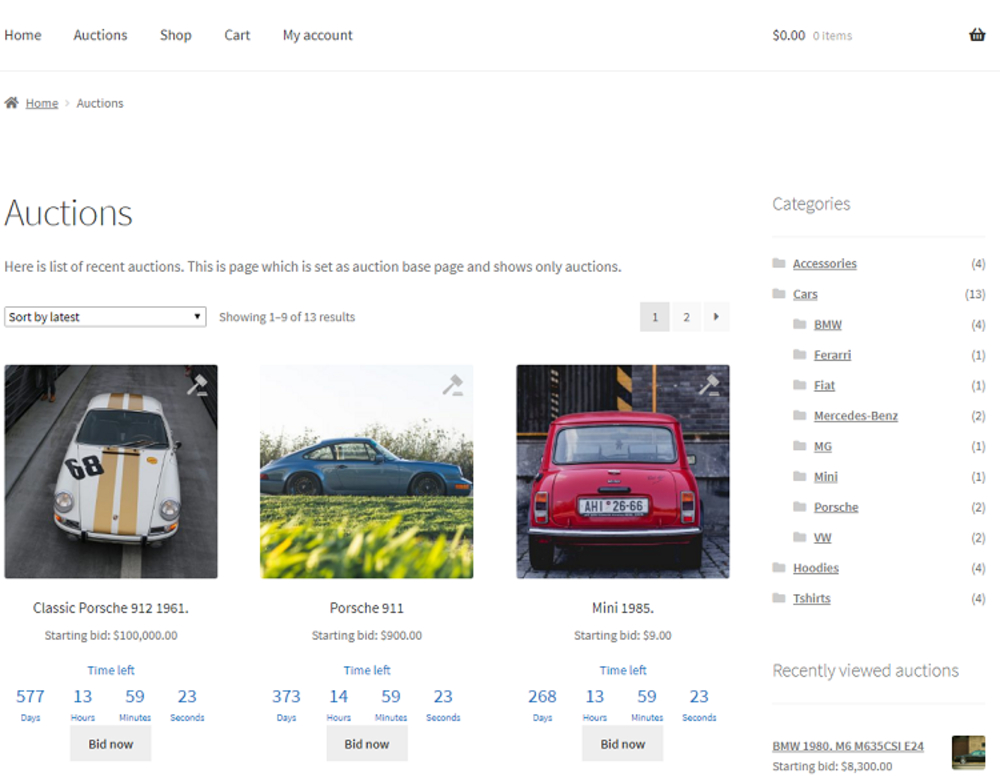Open the VW subcategory link
The width and height of the screenshot is (1000, 777).
822,537
